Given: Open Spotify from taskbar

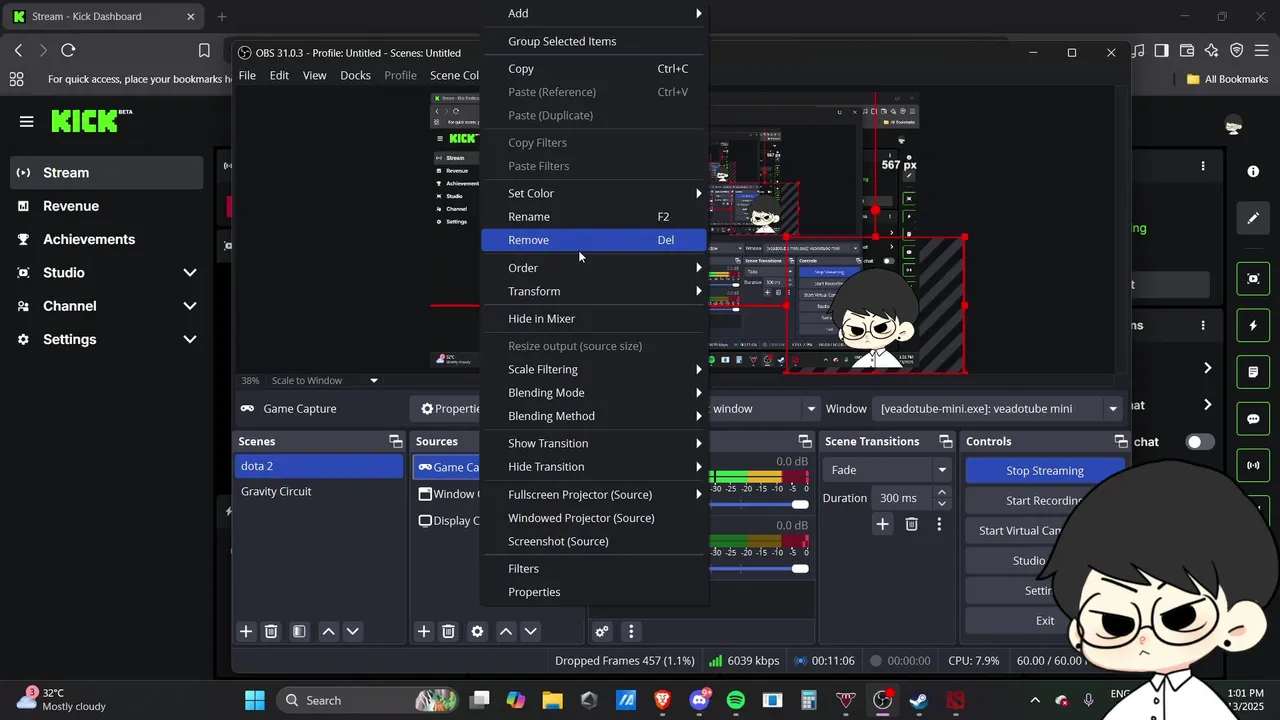Looking at the screenshot, I should [x=735, y=700].
